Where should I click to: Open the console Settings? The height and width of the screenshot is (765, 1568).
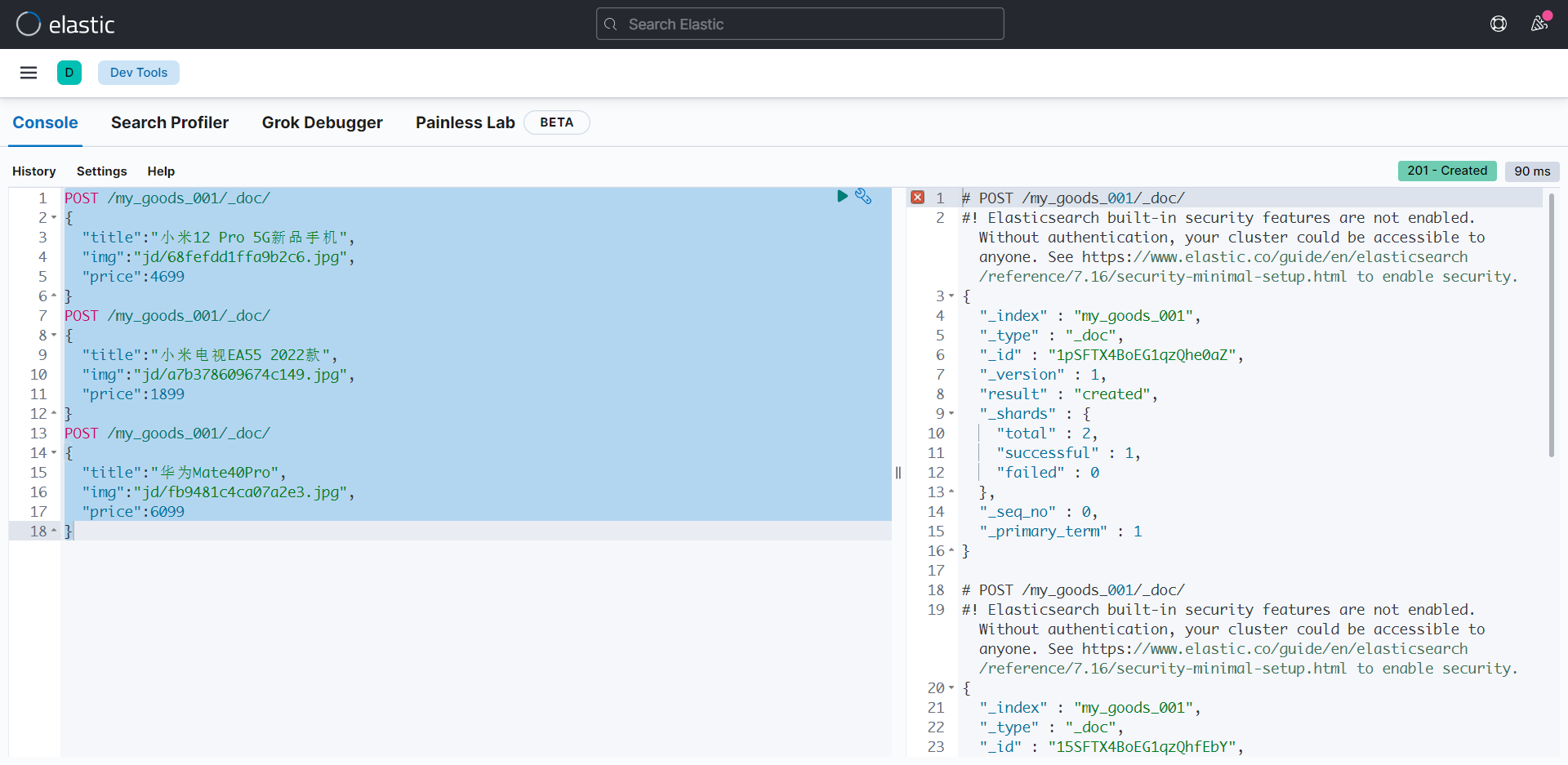point(102,171)
